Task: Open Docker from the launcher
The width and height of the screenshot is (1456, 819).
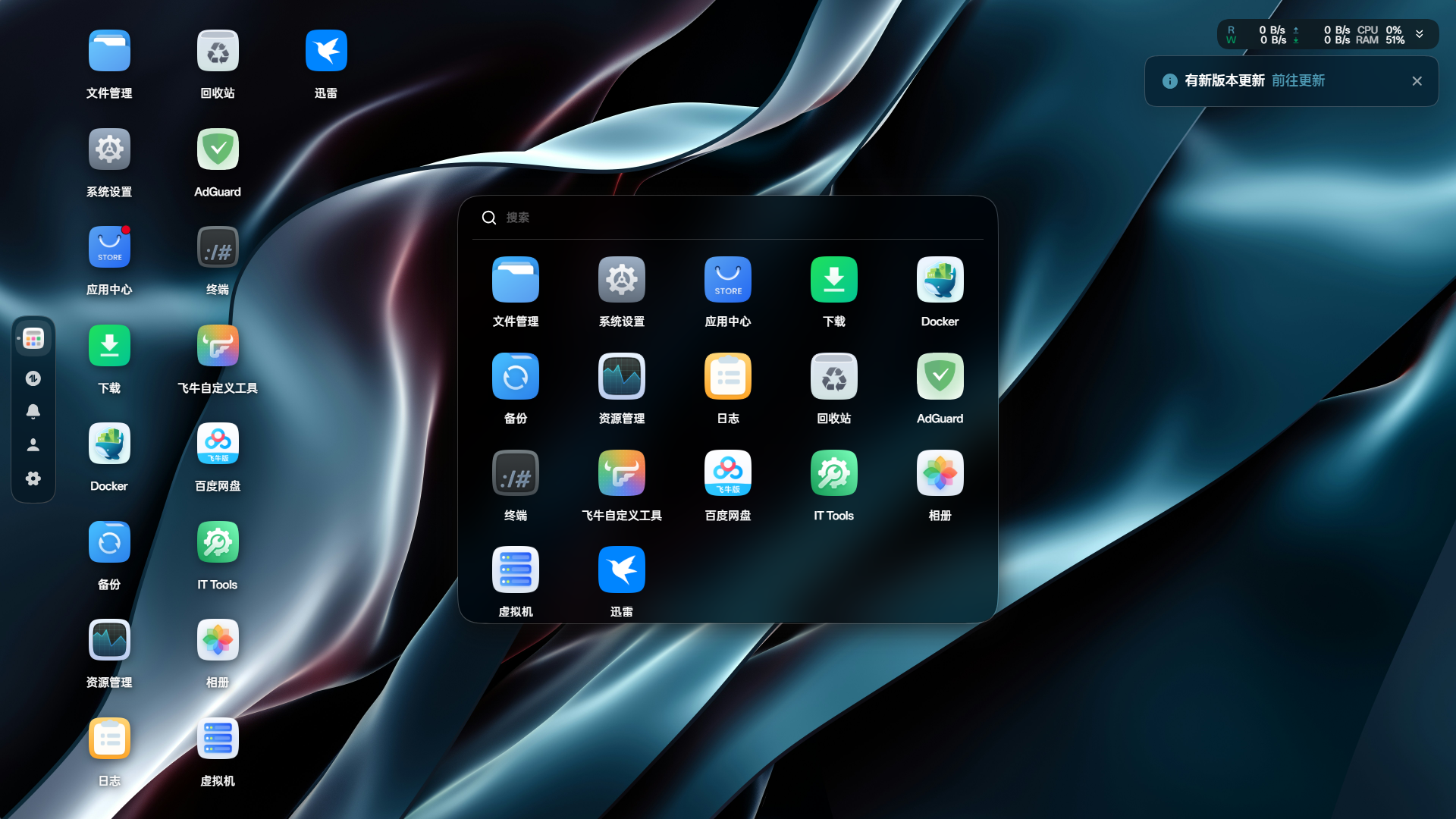Action: point(940,279)
